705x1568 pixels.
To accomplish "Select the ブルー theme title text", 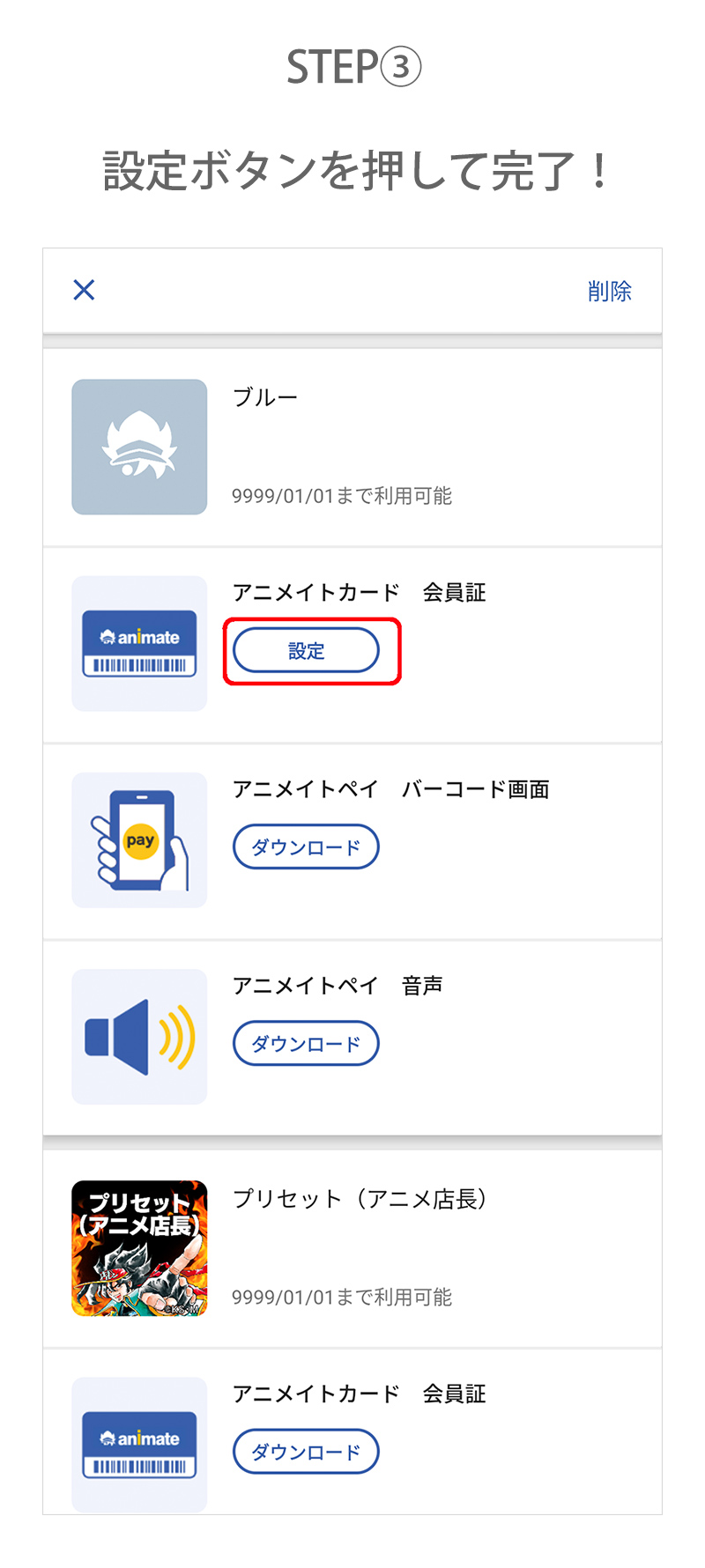I will pos(265,398).
